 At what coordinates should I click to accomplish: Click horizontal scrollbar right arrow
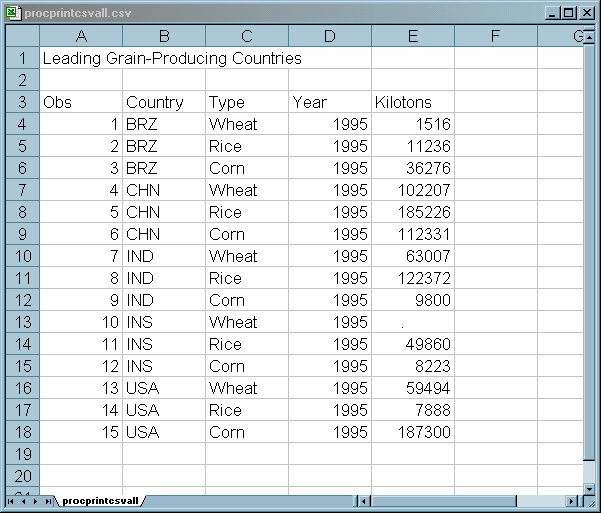(571, 501)
